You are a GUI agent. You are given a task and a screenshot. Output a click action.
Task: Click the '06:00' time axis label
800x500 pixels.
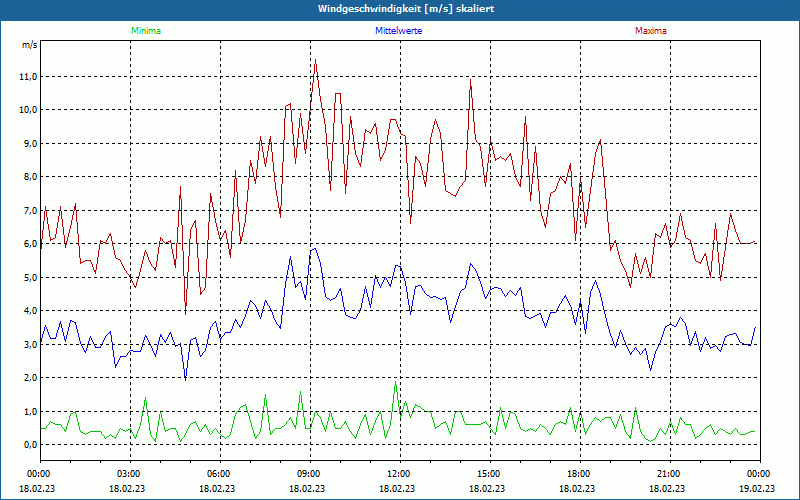(220, 474)
